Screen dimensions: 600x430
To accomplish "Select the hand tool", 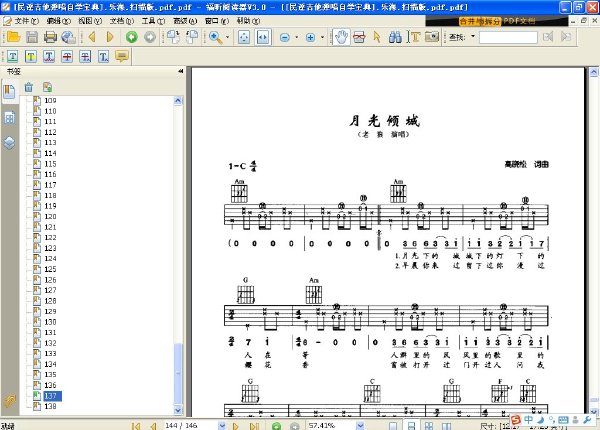I will point(341,37).
